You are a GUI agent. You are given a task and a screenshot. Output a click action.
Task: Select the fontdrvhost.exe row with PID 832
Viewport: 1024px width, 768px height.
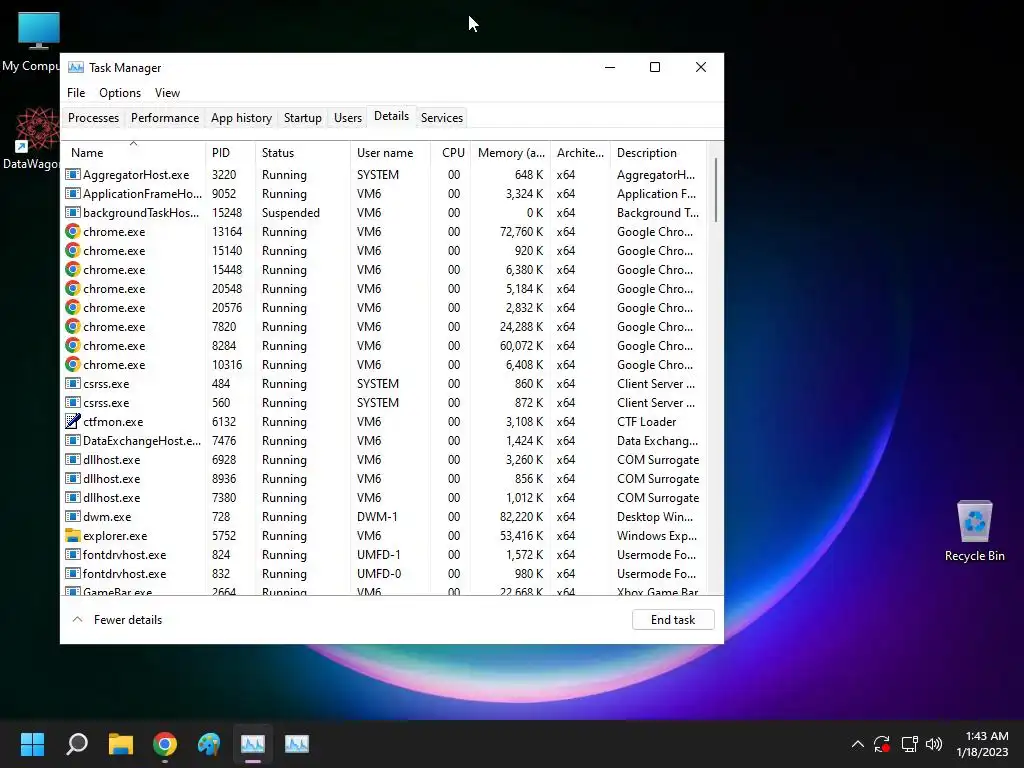click(385, 573)
